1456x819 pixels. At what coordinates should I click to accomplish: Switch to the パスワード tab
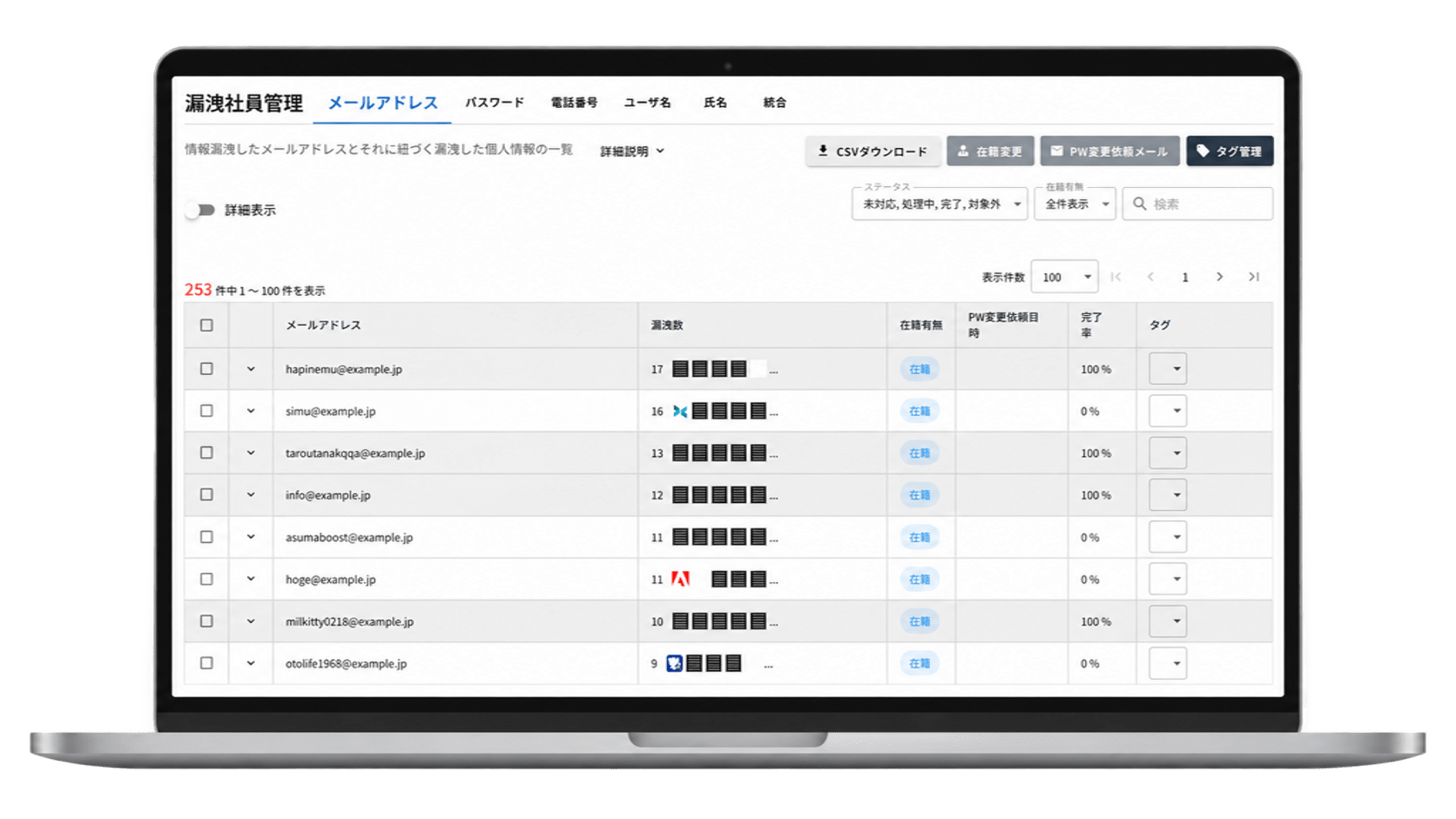[x=495, y=103]
